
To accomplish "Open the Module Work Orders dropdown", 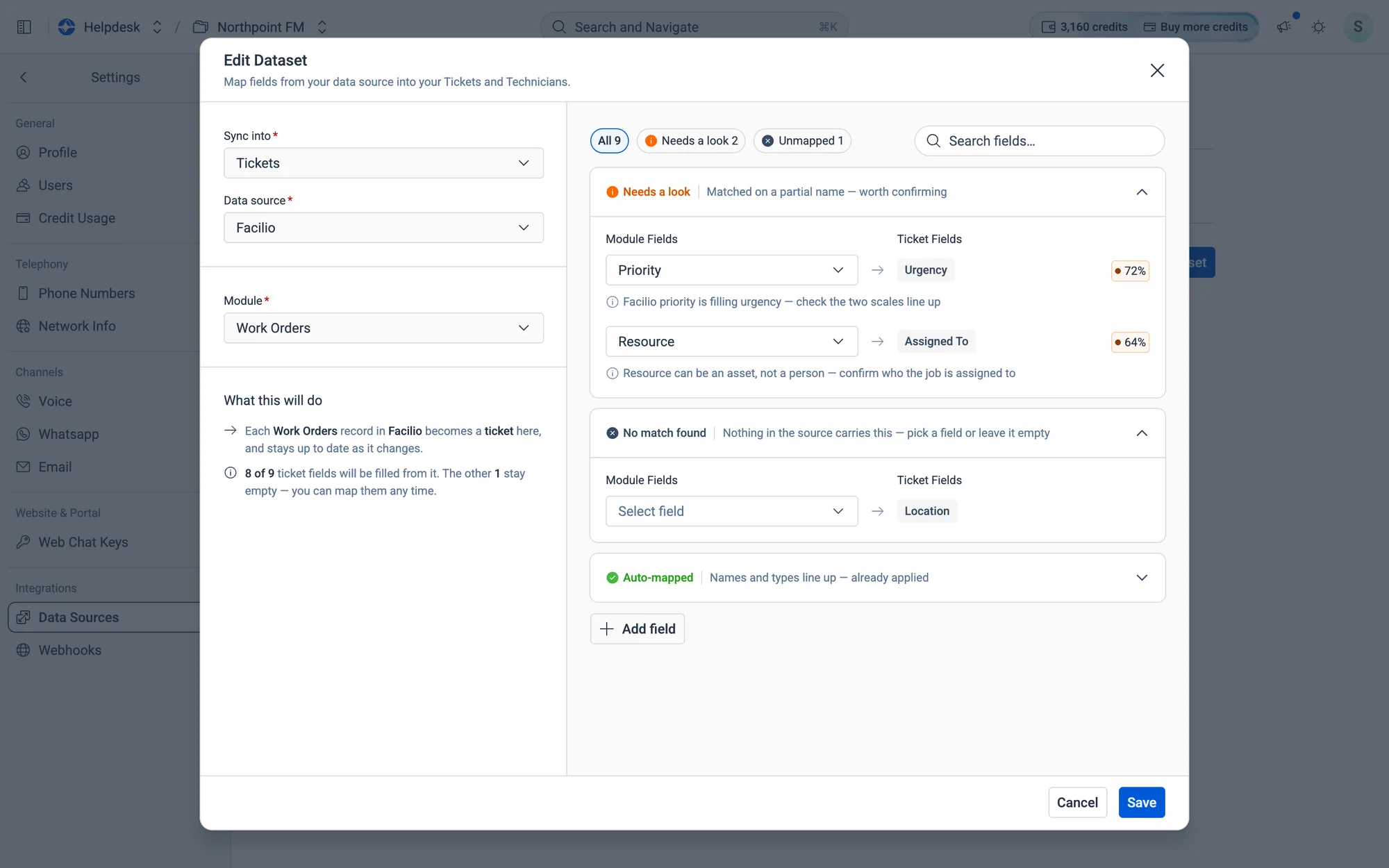I will pyautogui.click(x=383, y=328).
